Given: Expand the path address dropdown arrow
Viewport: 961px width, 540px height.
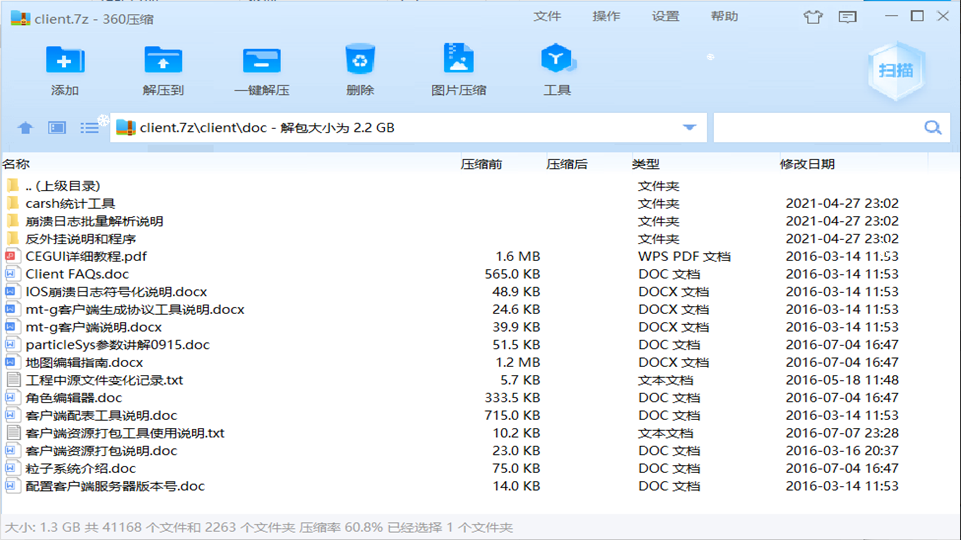Looking at the screenshot, I should [689, 127].
